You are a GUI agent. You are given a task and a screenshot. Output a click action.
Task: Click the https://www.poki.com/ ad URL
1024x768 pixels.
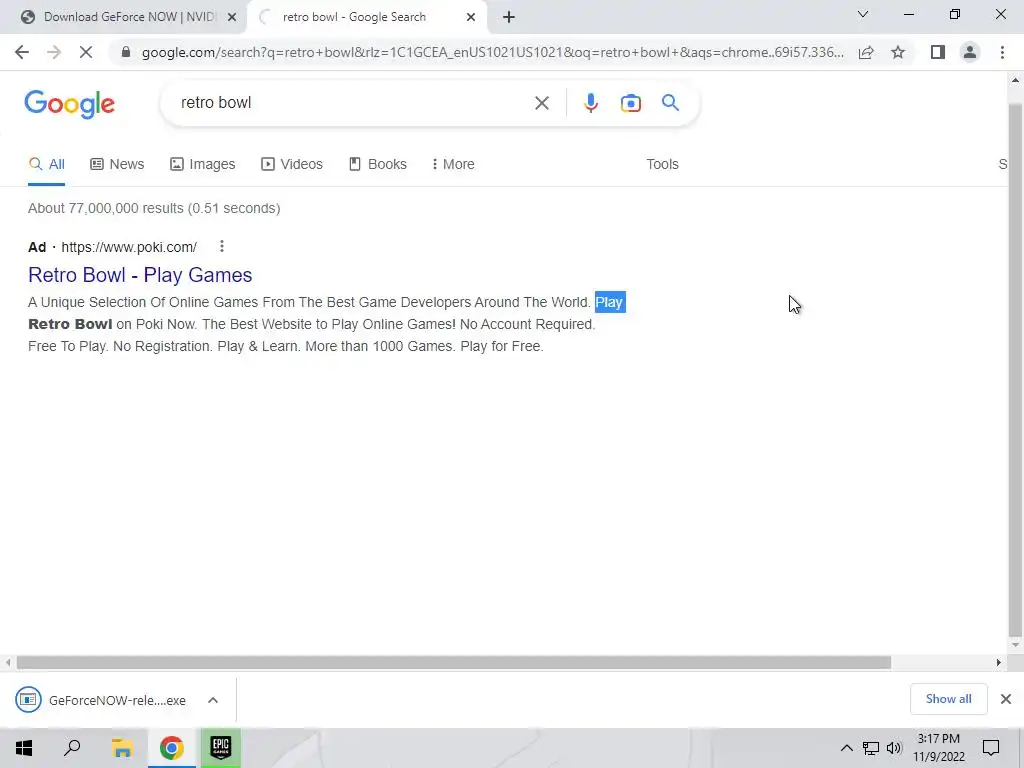[129, 247]
